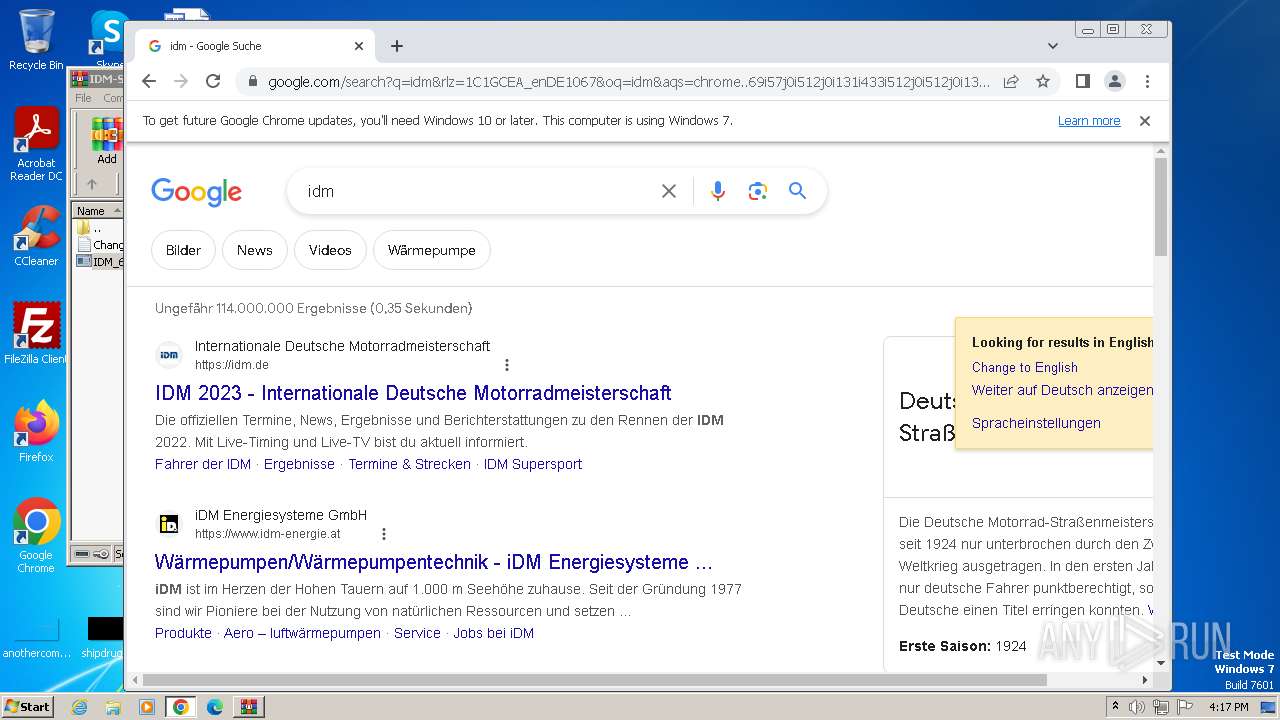Switch to Microsoft Edge on the taskbar
1280x720 pixels.
point(214,707)
